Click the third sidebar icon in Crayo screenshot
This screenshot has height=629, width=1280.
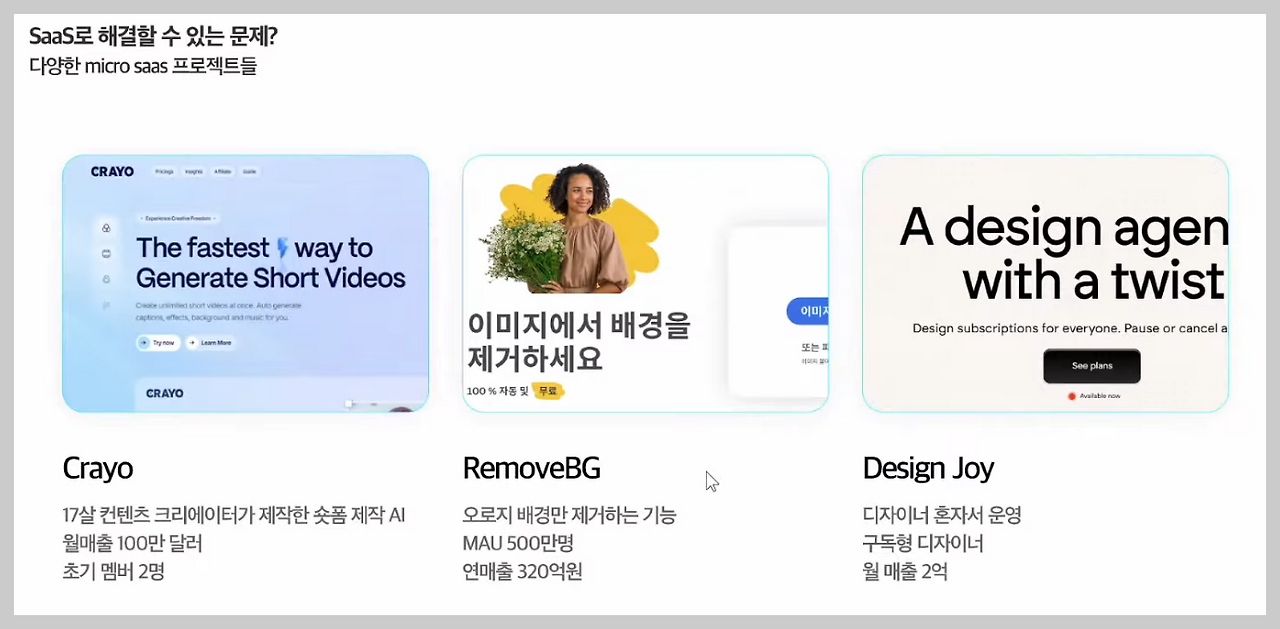(106, 279)
